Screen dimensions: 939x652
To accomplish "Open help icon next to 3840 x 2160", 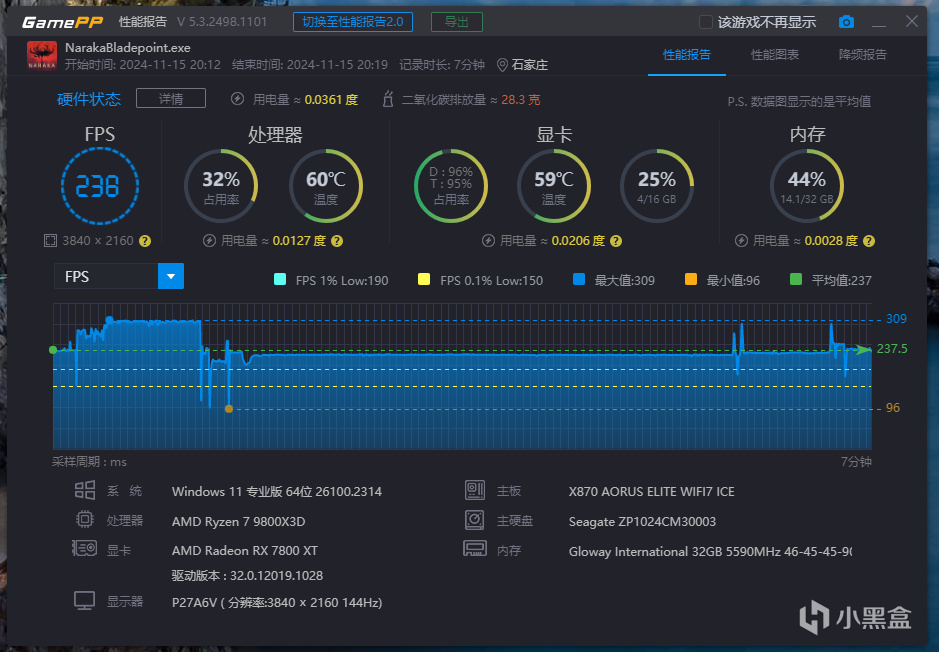I will [x=145, y=241].
